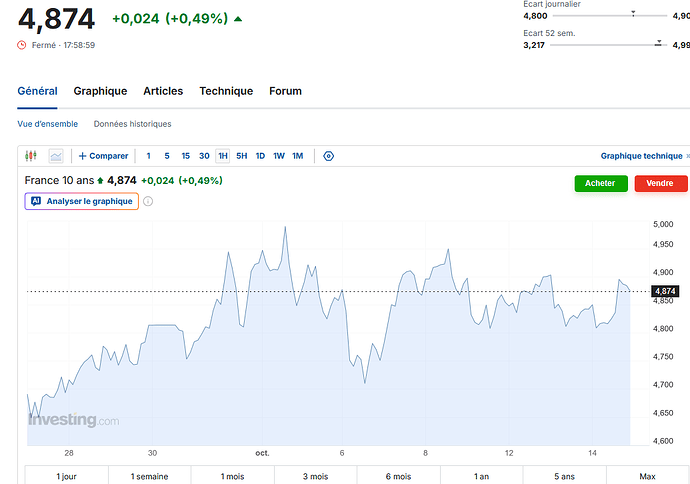
Task: Click the info icon beside Analyser le graphique
Action: (x=148, y=202)
